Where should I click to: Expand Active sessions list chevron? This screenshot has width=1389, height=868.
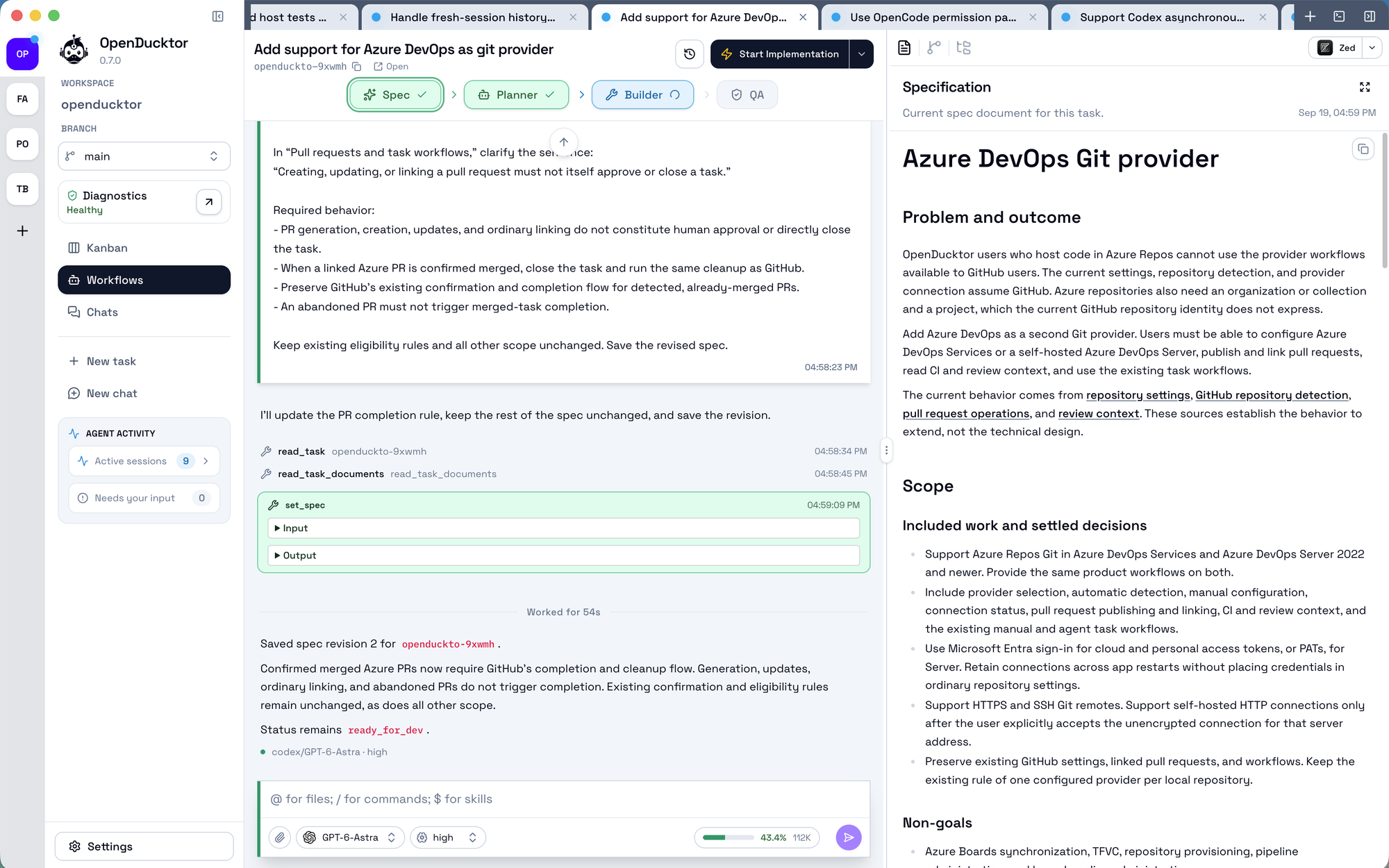point(206,461)
